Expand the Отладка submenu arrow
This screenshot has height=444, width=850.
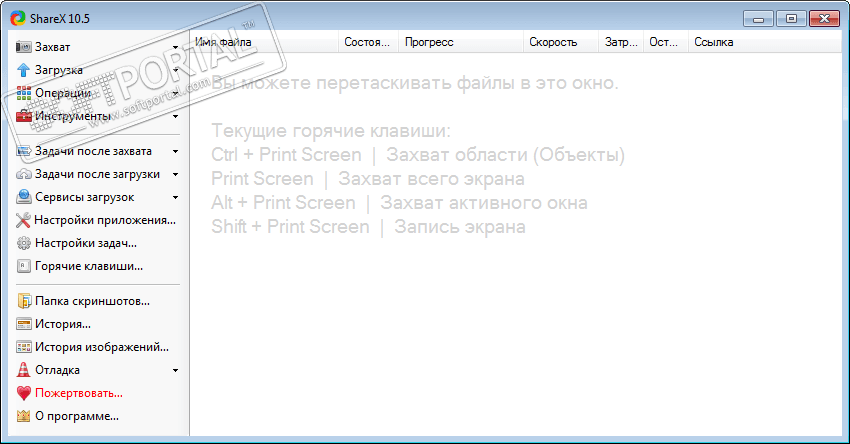175,371
